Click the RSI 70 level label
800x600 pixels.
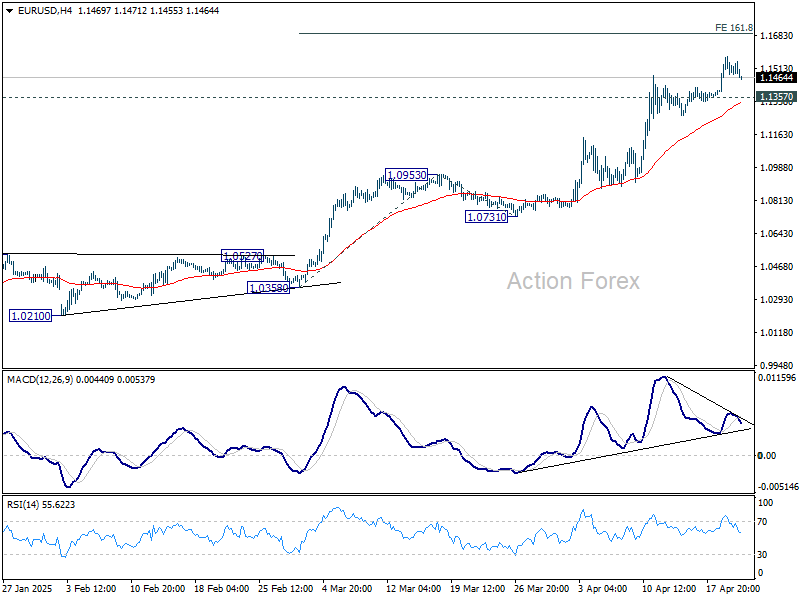762,521
